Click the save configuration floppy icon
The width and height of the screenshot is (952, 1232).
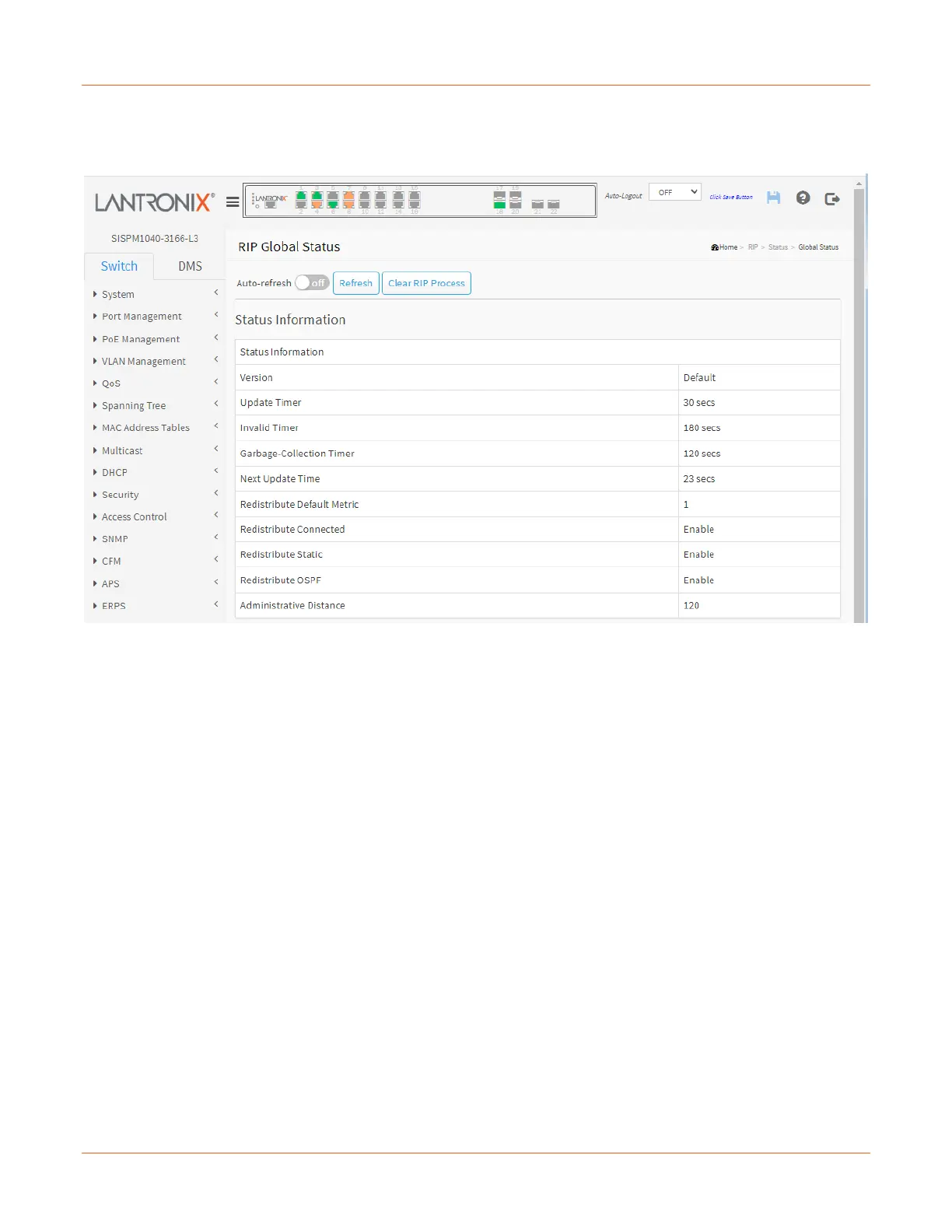pos(773,198)
